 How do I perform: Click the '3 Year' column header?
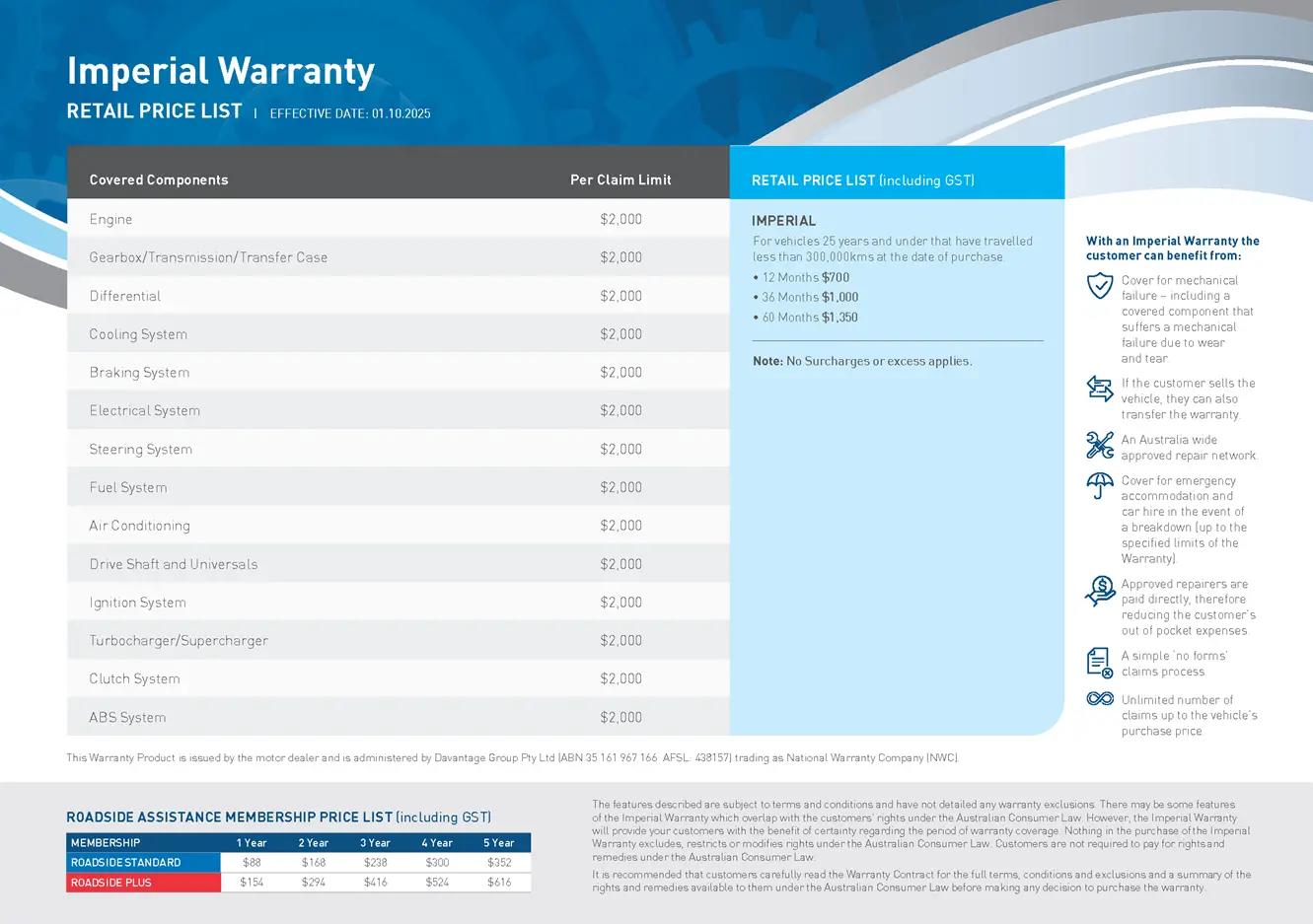(375, 843)
